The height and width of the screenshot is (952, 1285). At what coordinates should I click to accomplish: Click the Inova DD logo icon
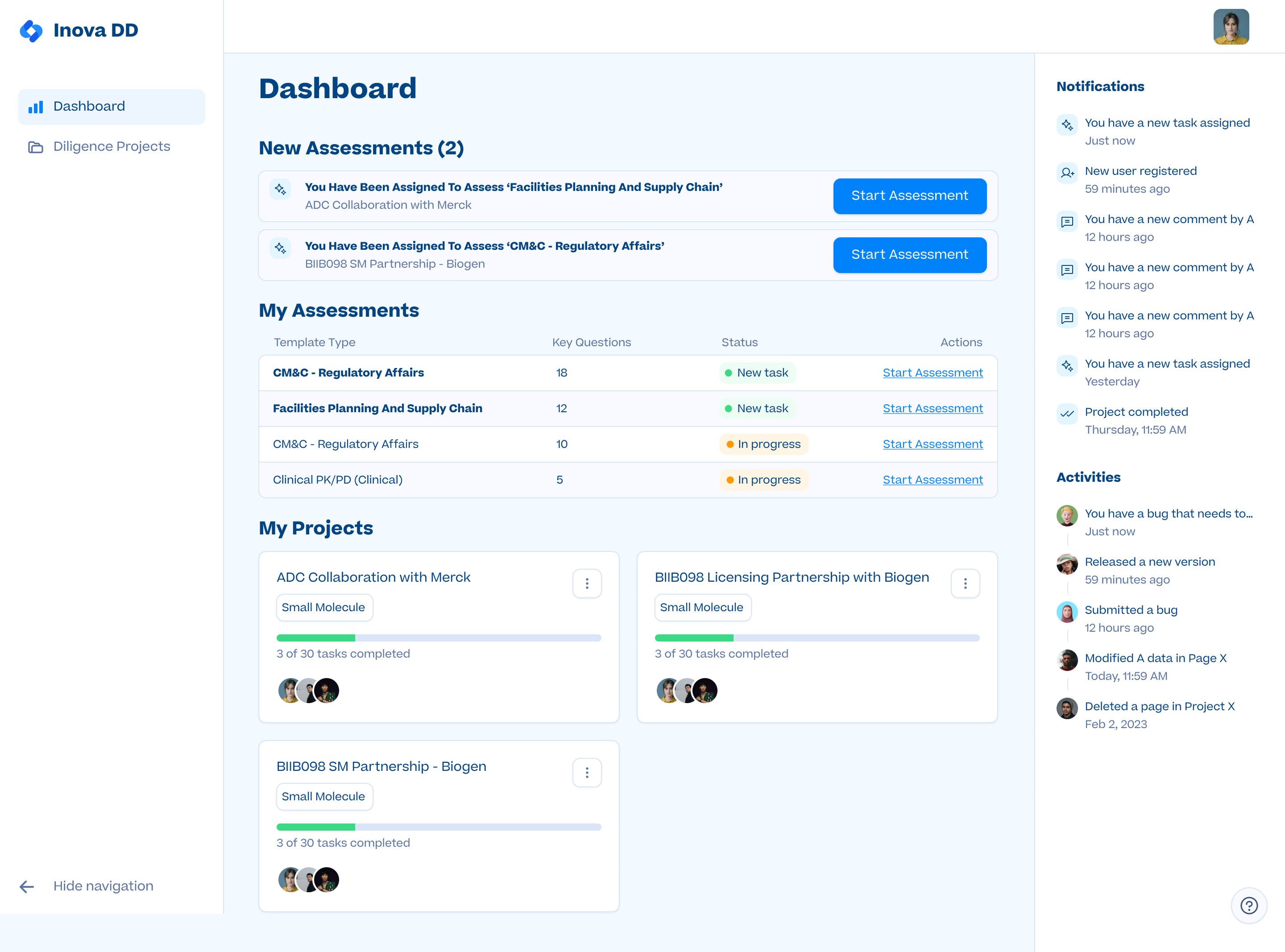tap(31, 30)
